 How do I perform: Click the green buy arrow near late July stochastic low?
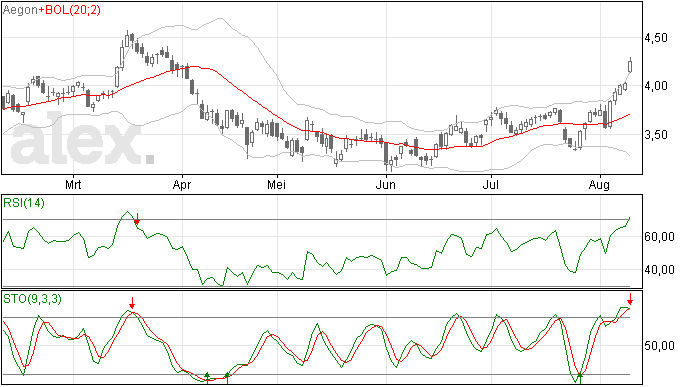click(x=580, y=378)
